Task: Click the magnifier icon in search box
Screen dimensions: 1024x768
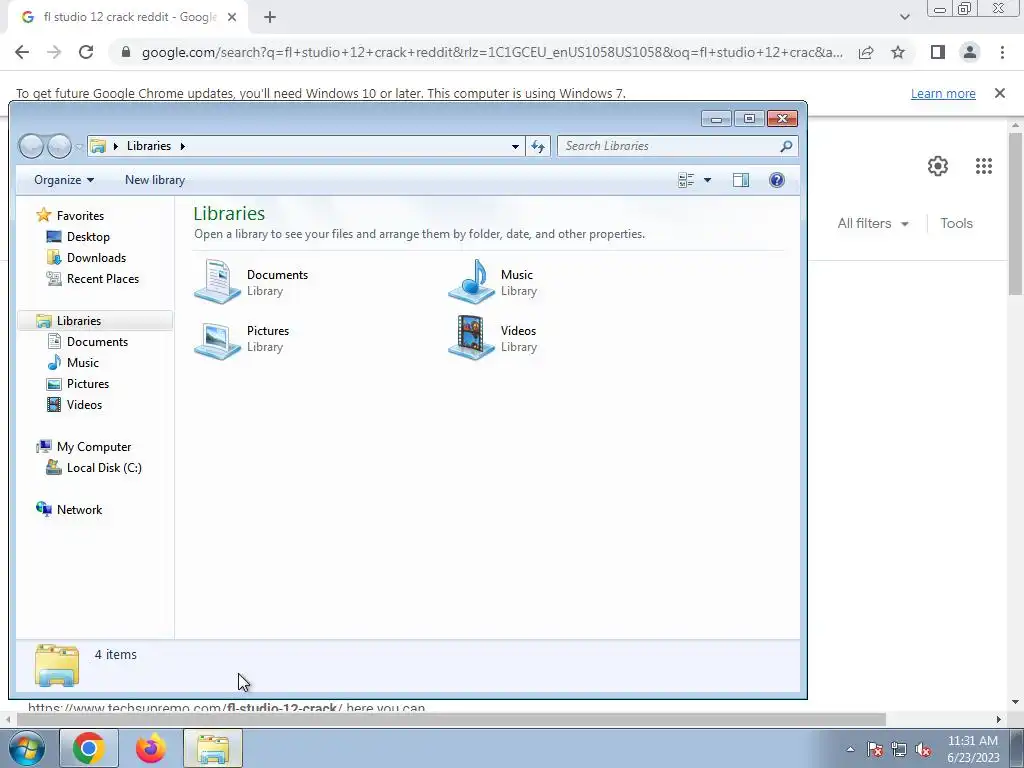Action: tap(786, 146)
